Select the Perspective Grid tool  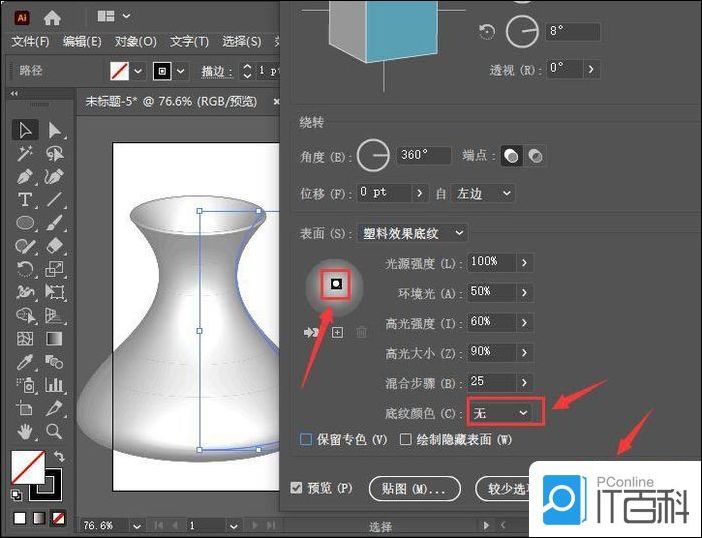[x=54, y=316]
